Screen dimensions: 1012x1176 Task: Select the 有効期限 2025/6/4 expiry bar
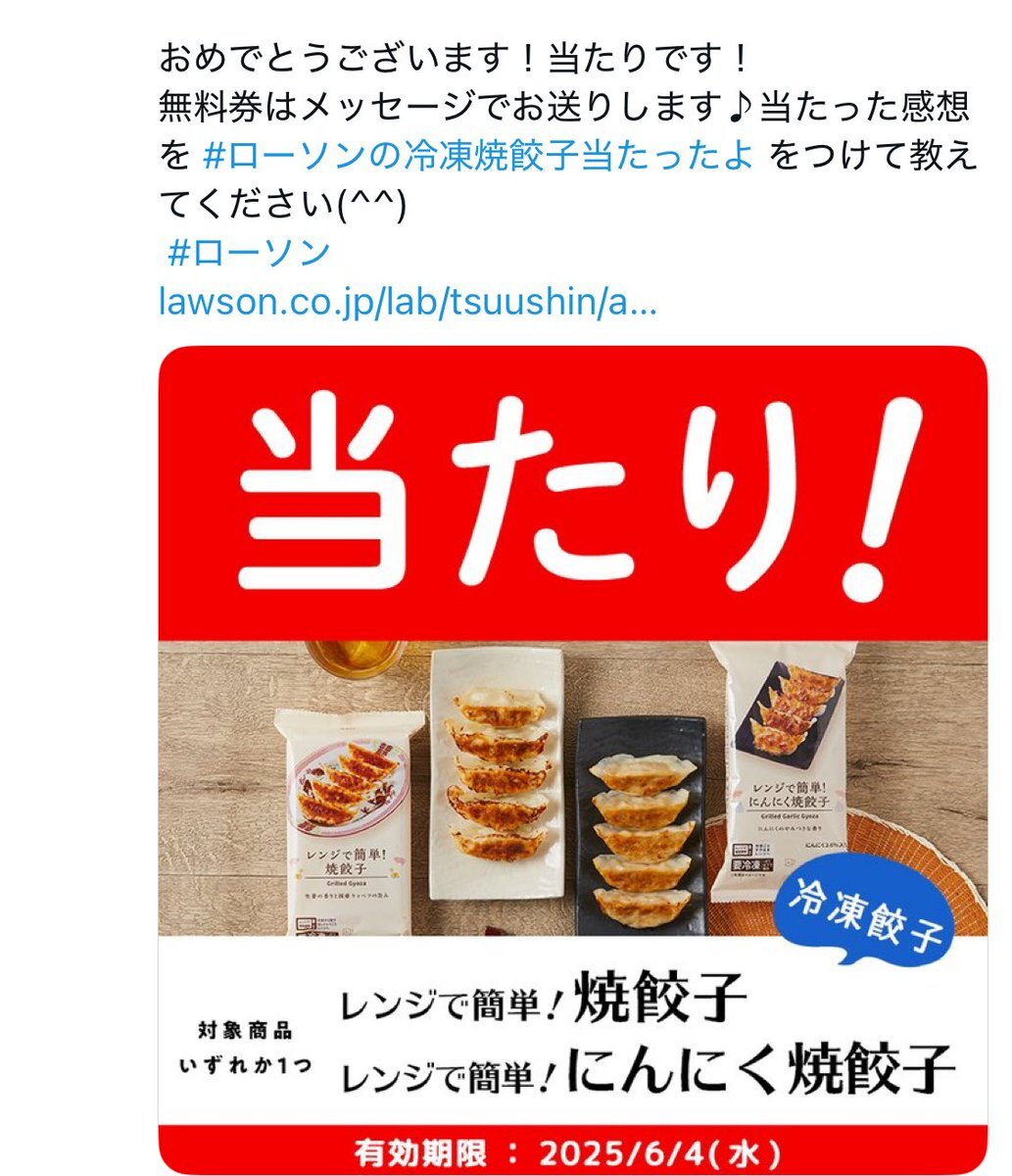(573, 1151)
